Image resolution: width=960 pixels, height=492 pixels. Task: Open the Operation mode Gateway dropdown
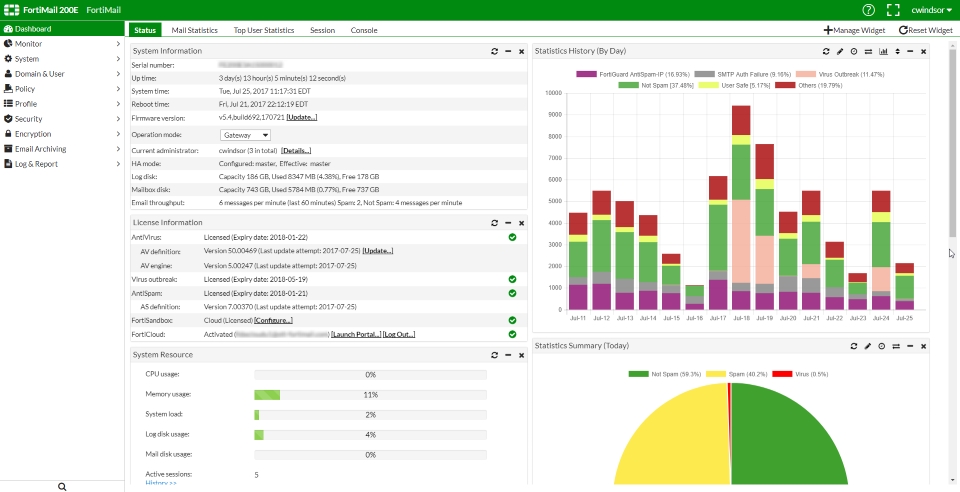click(x=244, y=134)
